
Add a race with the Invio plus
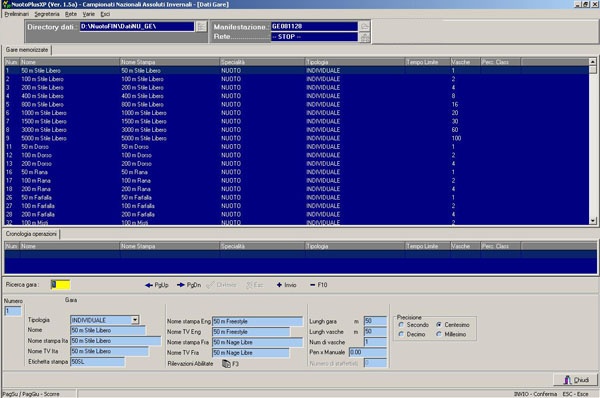coord(287,285)
